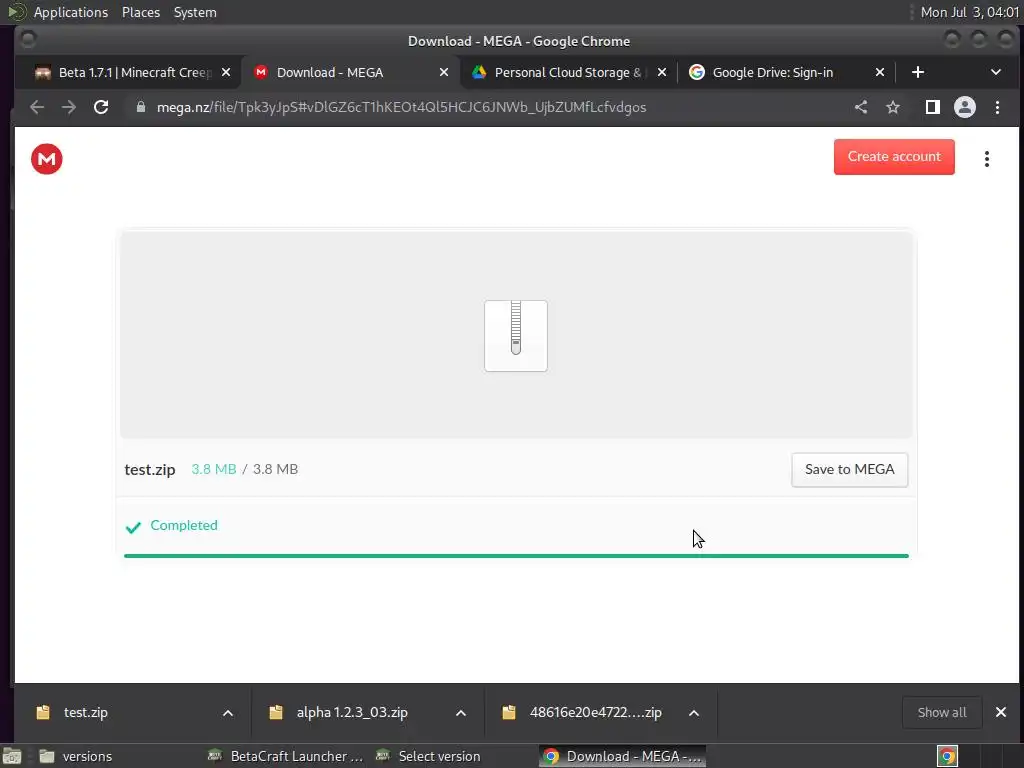Click Google Drive favicon on third tab
This screenshot has width=1024, height=768.
click(x=479, y=72)
